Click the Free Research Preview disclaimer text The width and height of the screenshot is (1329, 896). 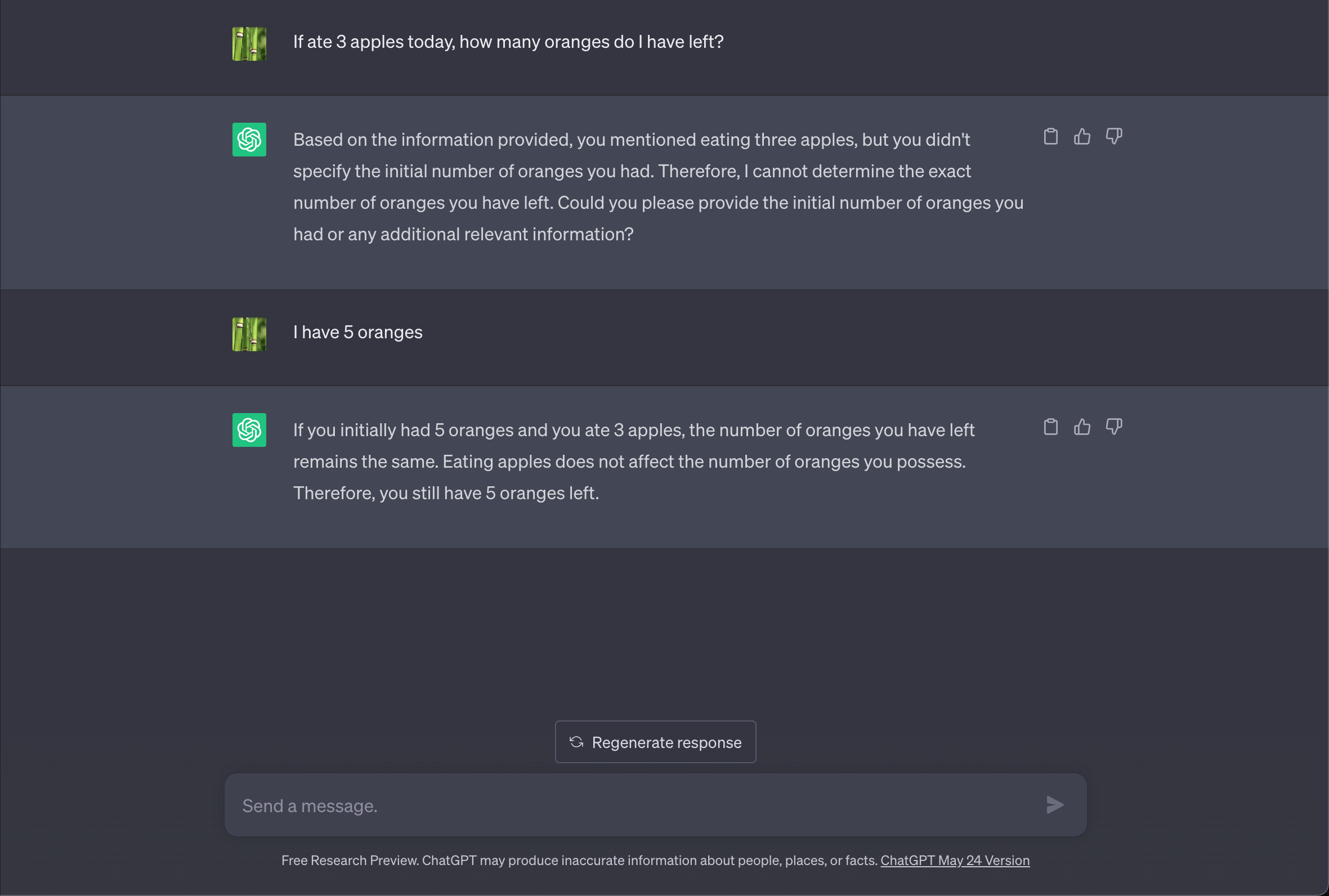(x=579, y=860)
